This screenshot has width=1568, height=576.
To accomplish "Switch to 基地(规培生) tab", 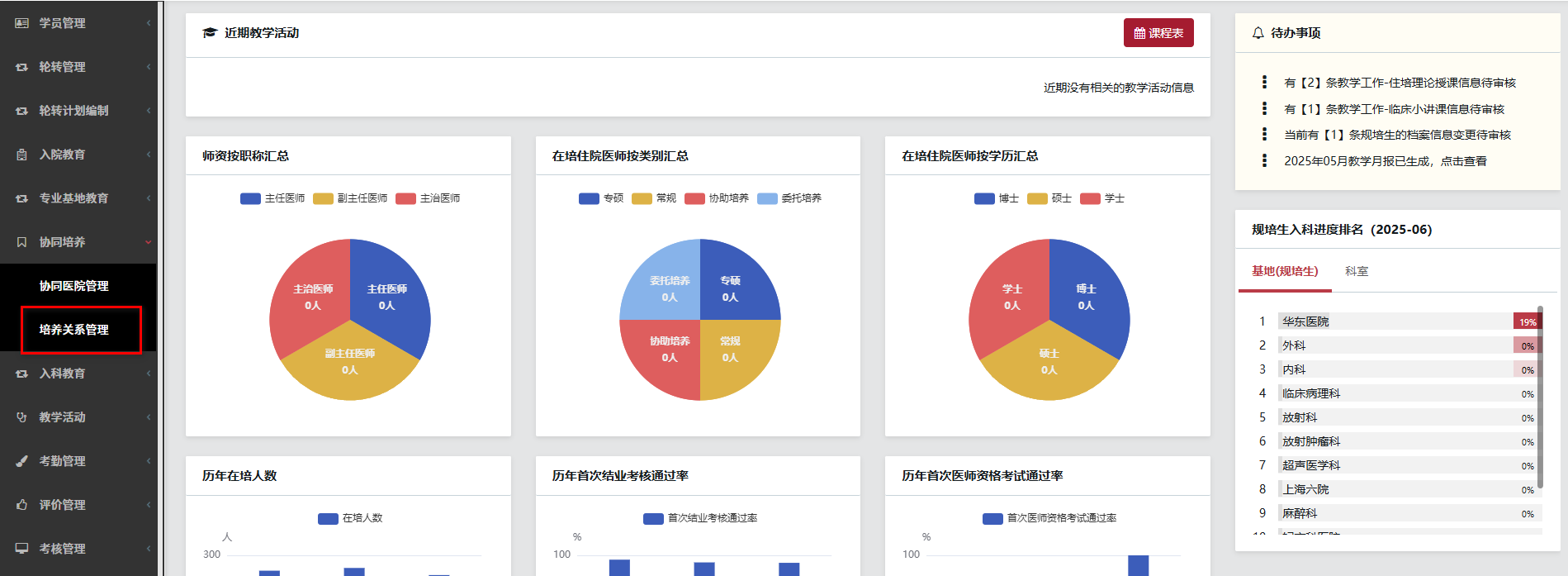I will pyautogui.click(x=1285, y=271).
